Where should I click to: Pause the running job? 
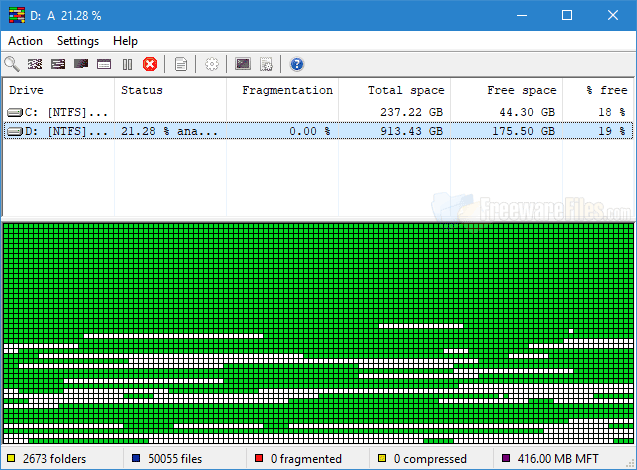coord(127,64)
